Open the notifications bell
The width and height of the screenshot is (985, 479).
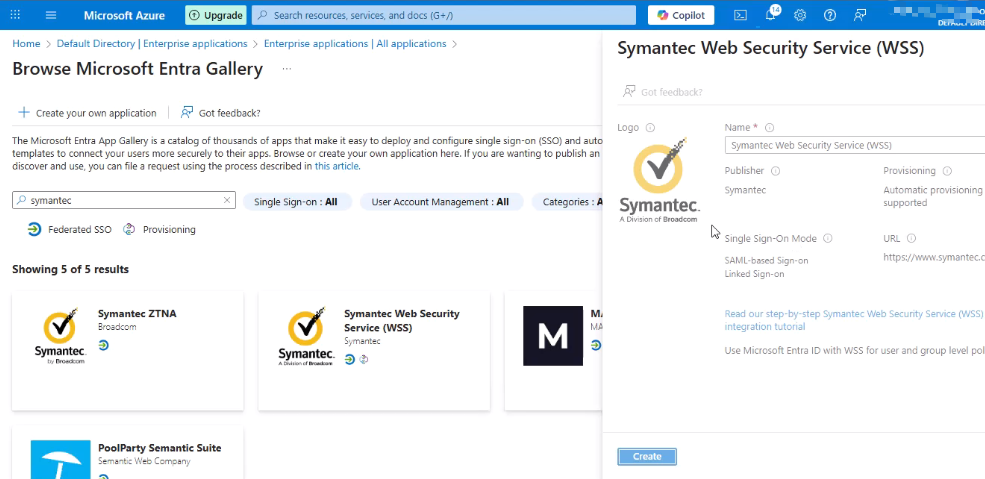[771, 15]
